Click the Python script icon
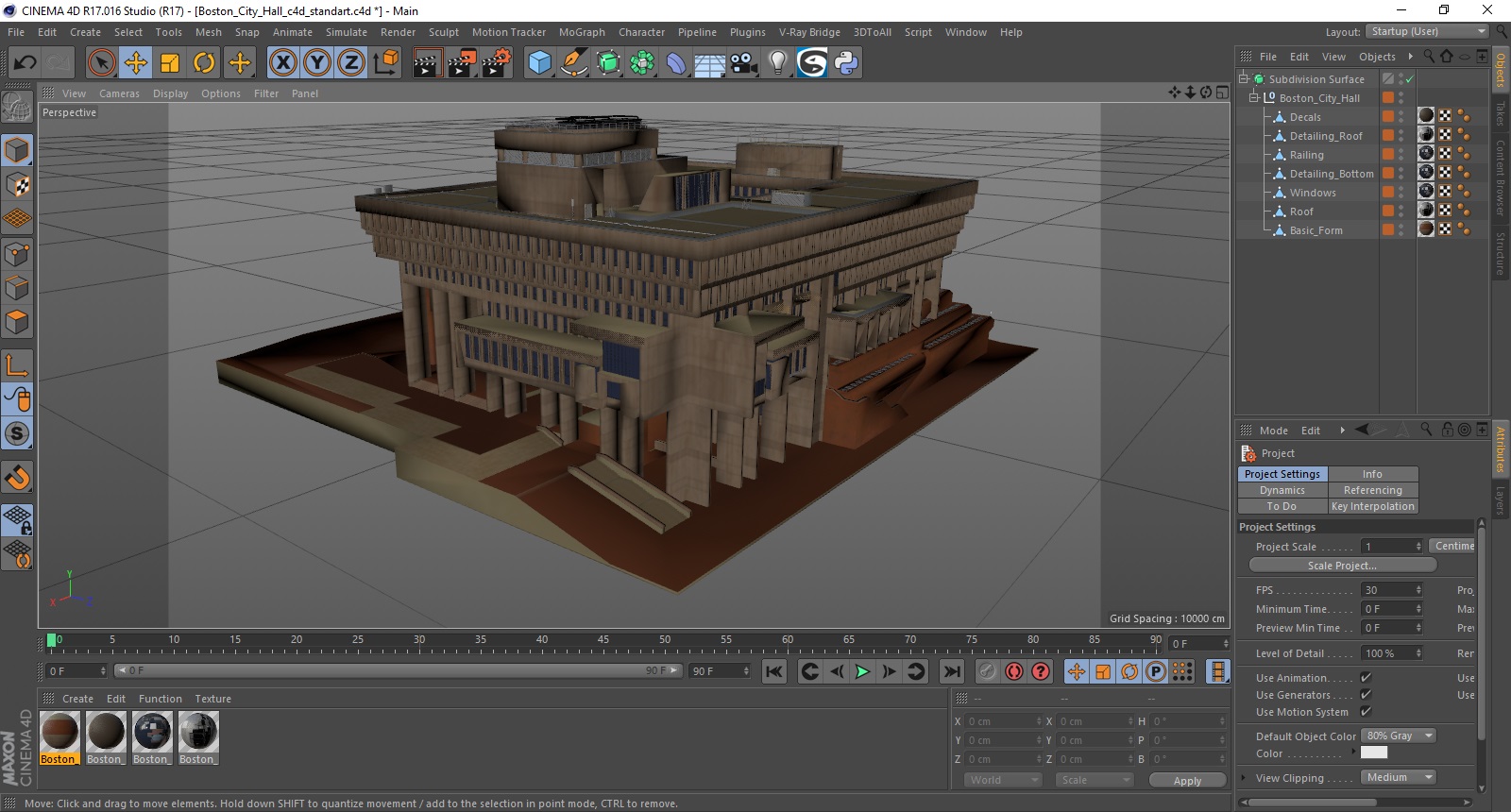Viewport: 1511px width, 812px height. click(846, 63)
